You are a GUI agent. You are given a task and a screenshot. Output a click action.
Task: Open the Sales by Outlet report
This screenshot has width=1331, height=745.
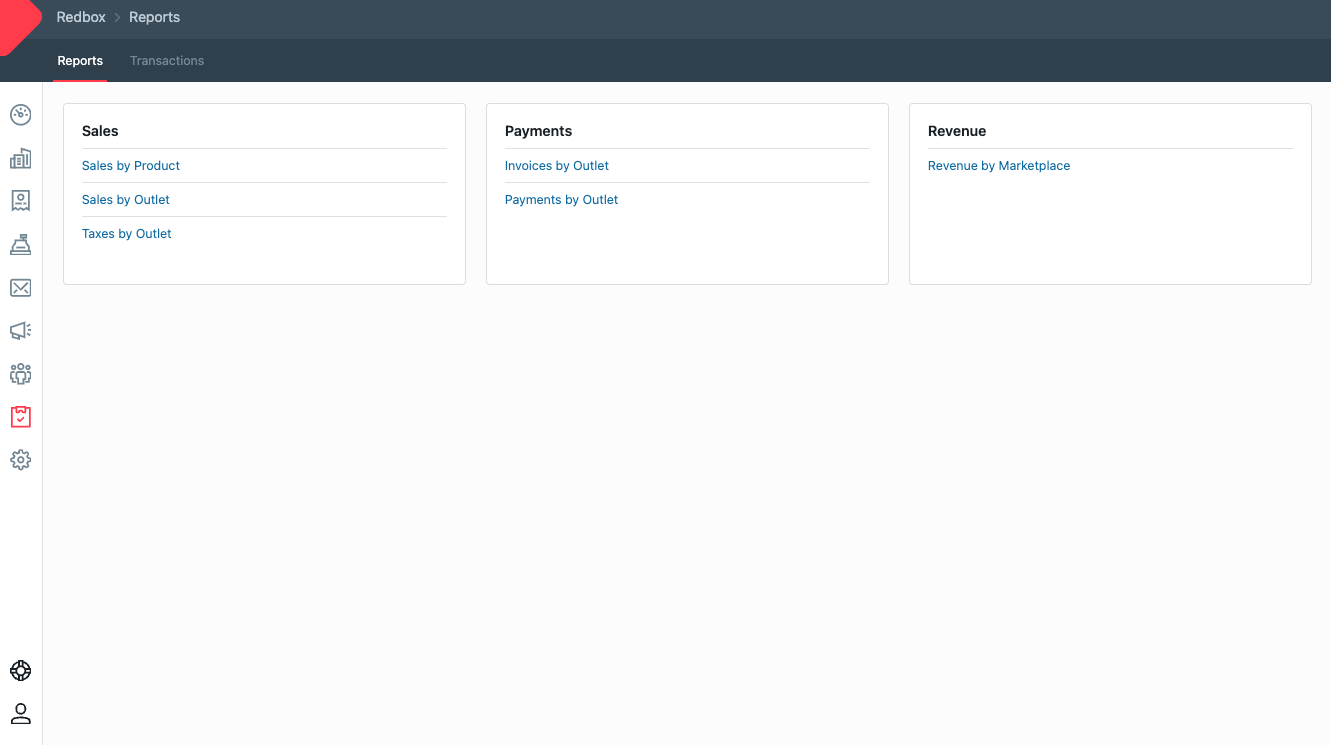[x=126, y=200]
